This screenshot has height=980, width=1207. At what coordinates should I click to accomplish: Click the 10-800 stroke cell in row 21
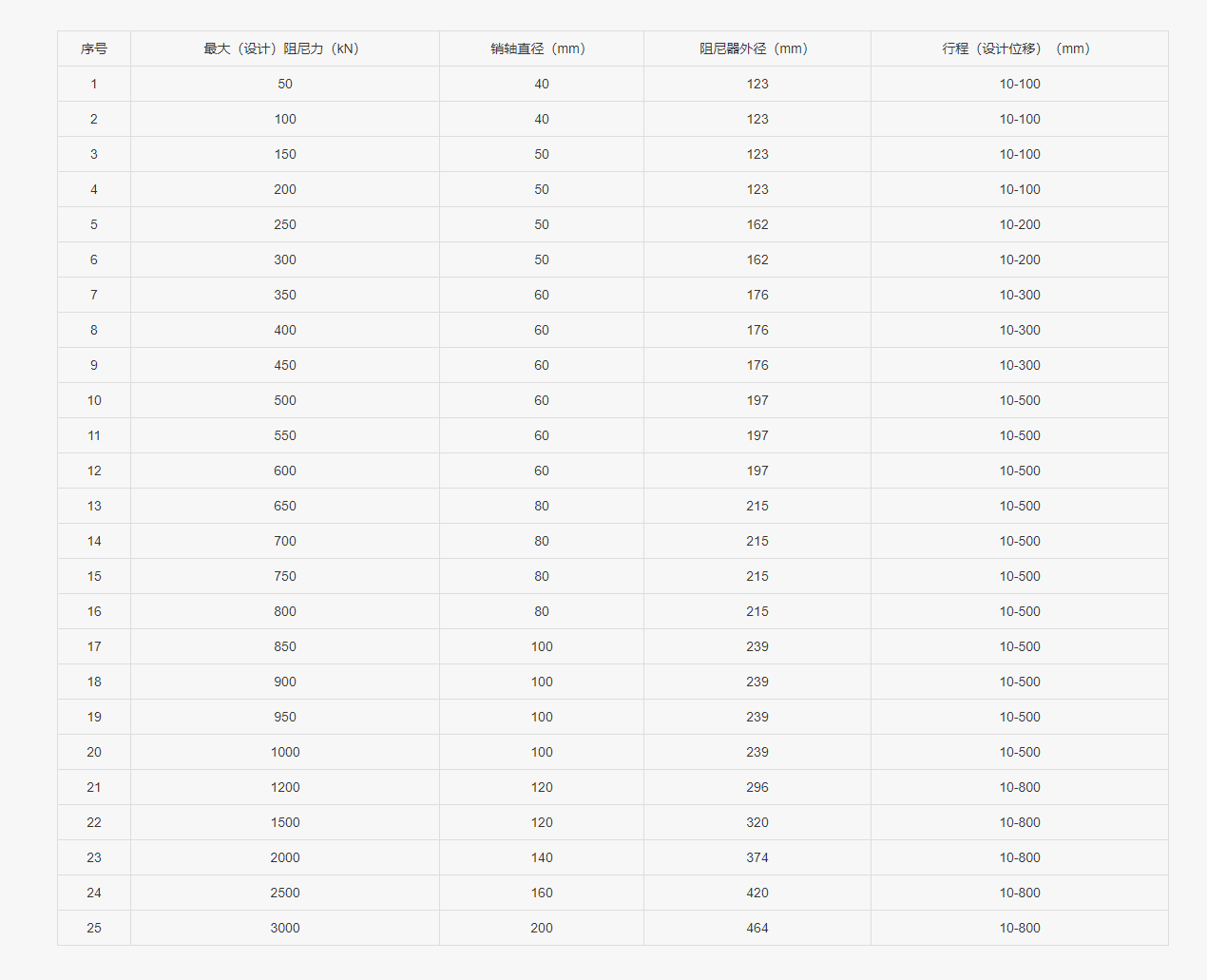click(1020, 787)
